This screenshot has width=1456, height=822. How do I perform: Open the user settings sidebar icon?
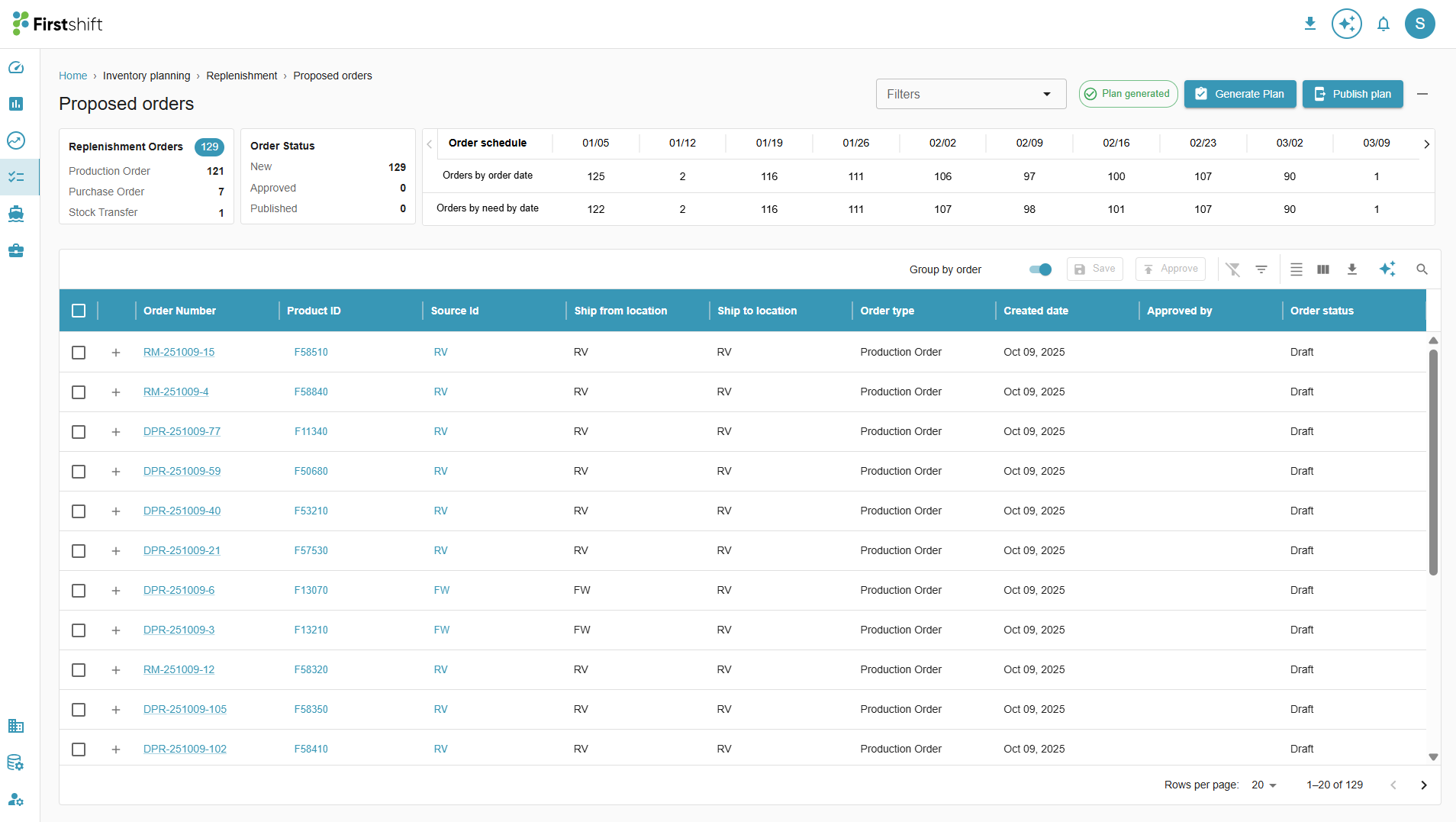[x=16, y=799]
